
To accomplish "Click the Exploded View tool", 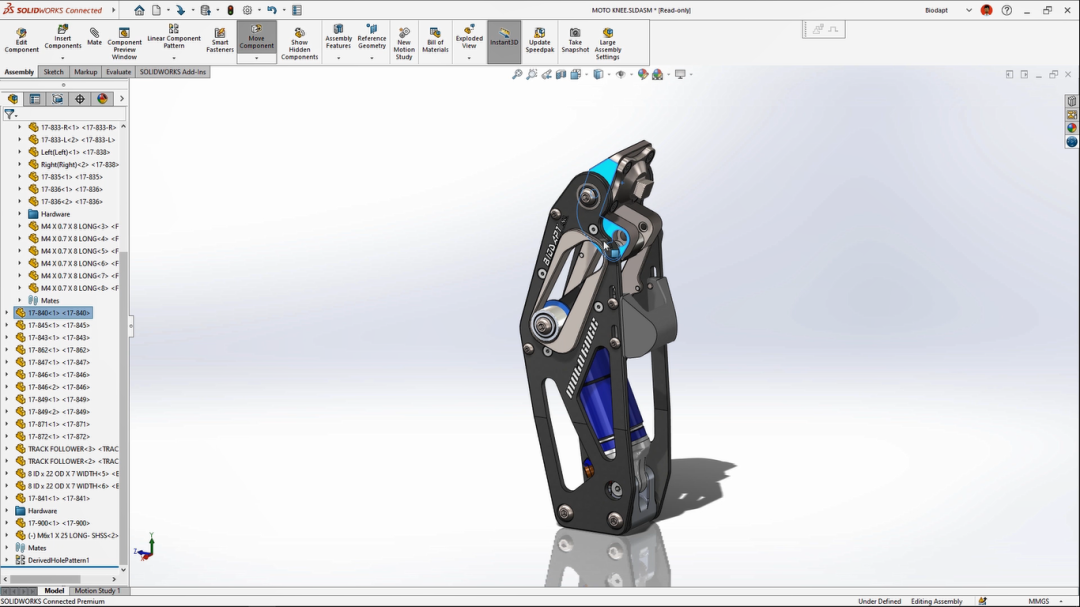I will 469,37.
